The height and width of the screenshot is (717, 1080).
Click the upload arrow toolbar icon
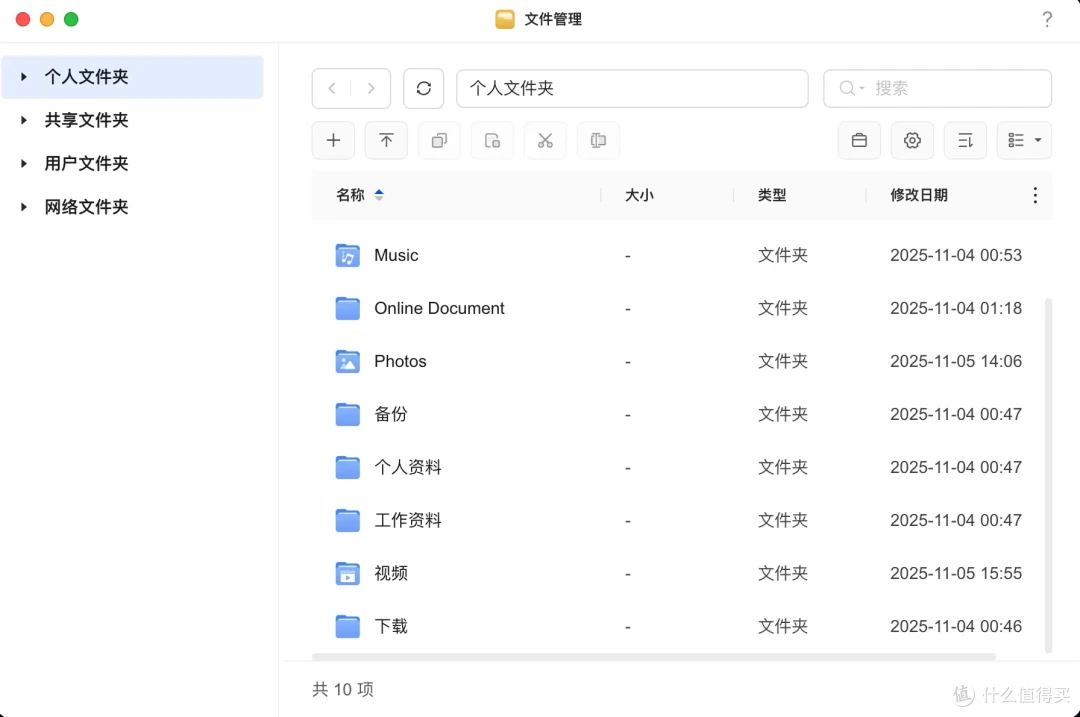click(386, 141)
